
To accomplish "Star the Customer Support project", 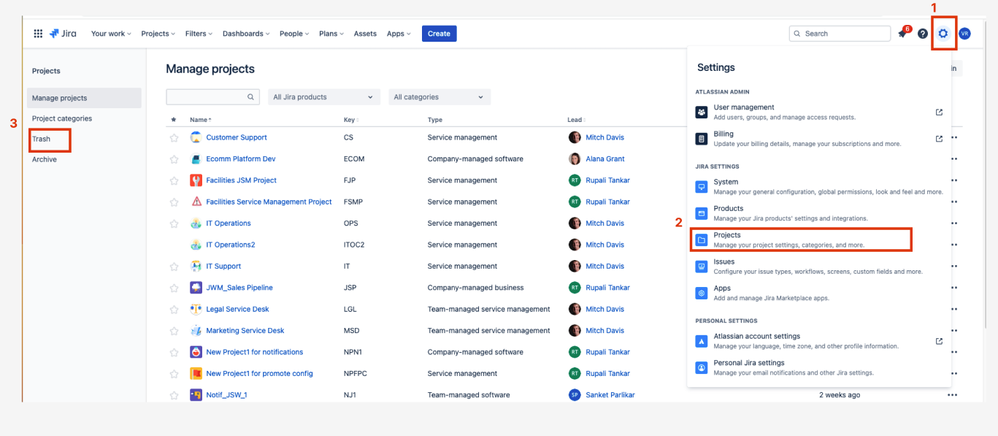I will 174,137.
